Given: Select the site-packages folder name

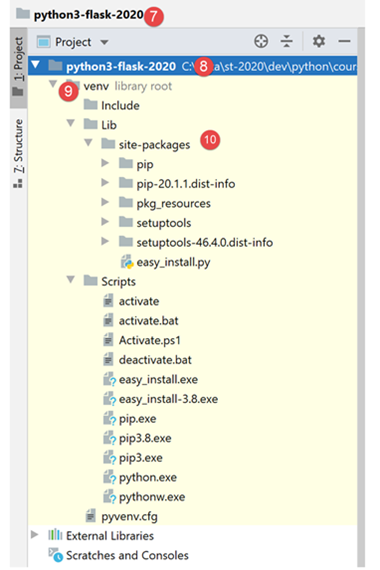Looking at the screenshot, I should tap(155, 145).
